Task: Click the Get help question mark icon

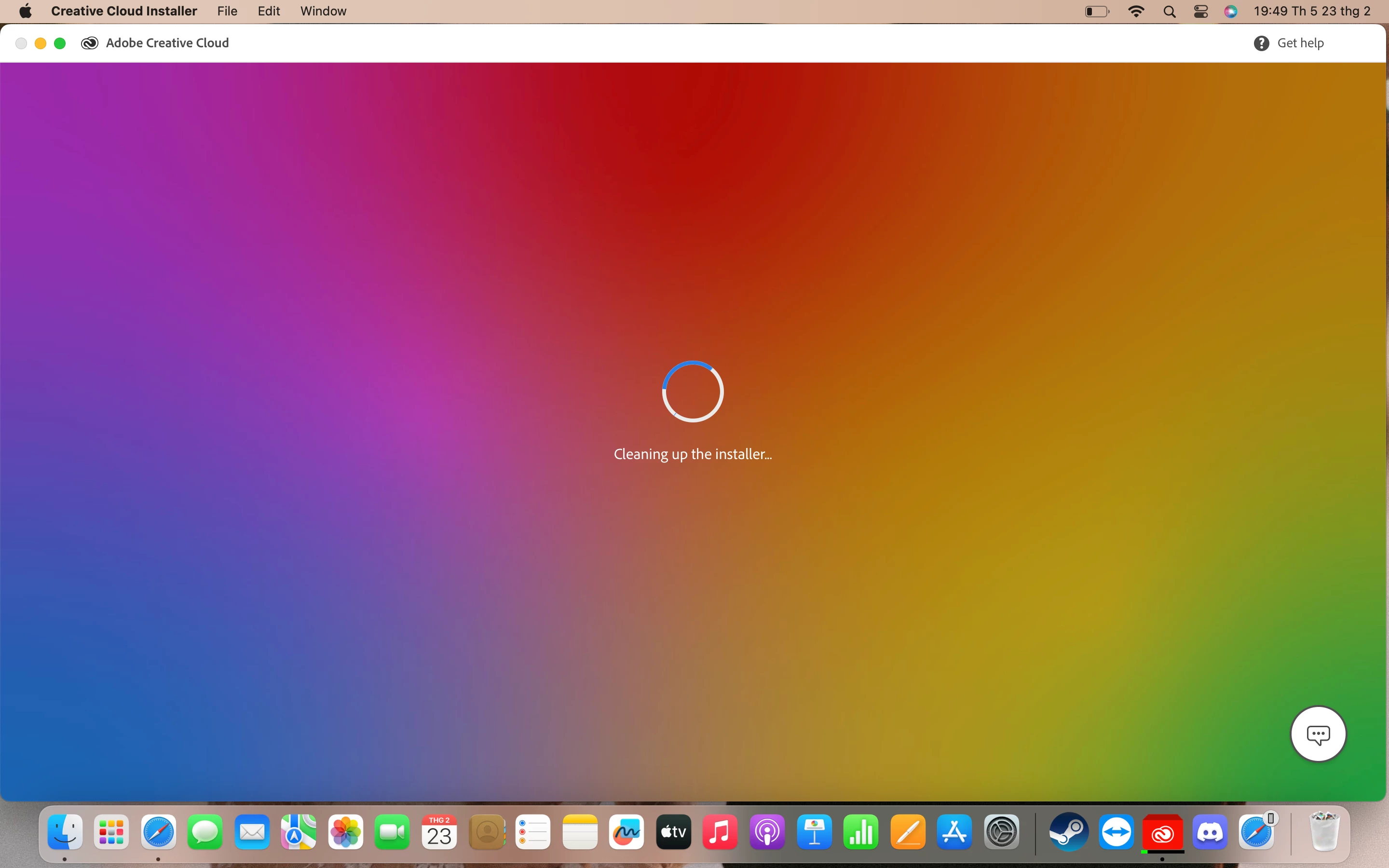Action: point(1261,43)
